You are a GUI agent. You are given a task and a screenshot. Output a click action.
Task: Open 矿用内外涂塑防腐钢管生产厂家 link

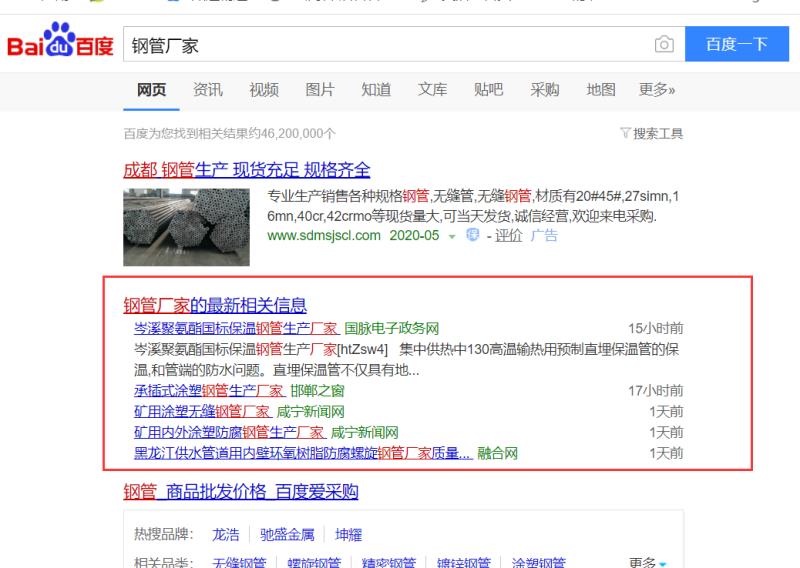[229, 432]
